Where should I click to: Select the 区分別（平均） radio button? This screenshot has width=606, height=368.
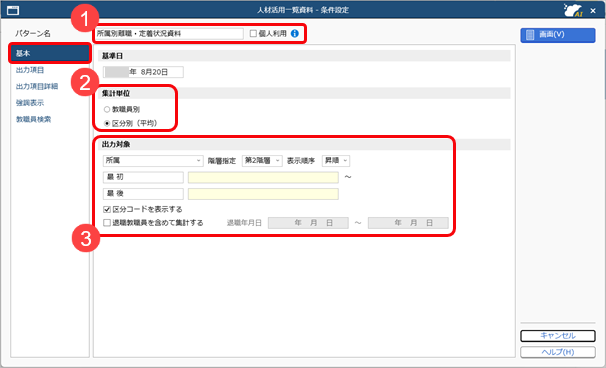(107, 124)
